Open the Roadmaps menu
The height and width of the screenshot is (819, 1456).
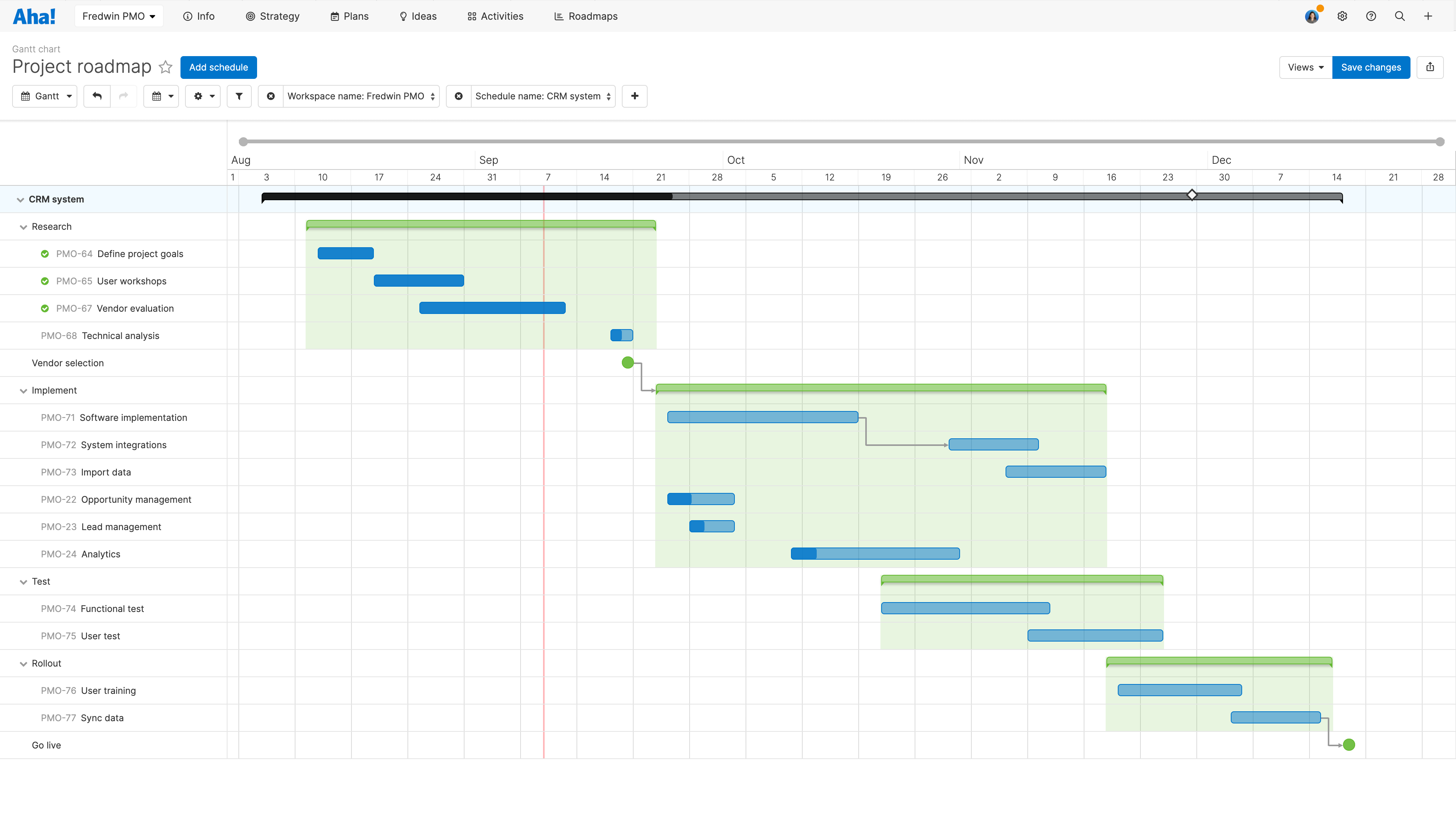(x=585, y=16)
